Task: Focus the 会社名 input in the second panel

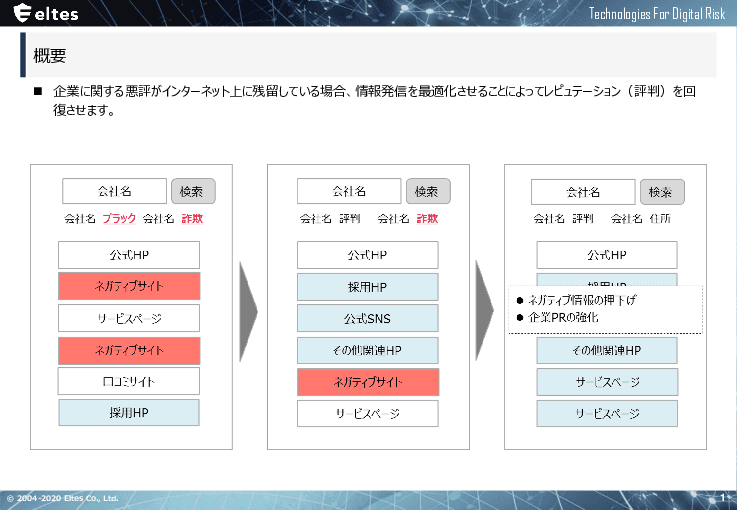Action: (349, 191)
